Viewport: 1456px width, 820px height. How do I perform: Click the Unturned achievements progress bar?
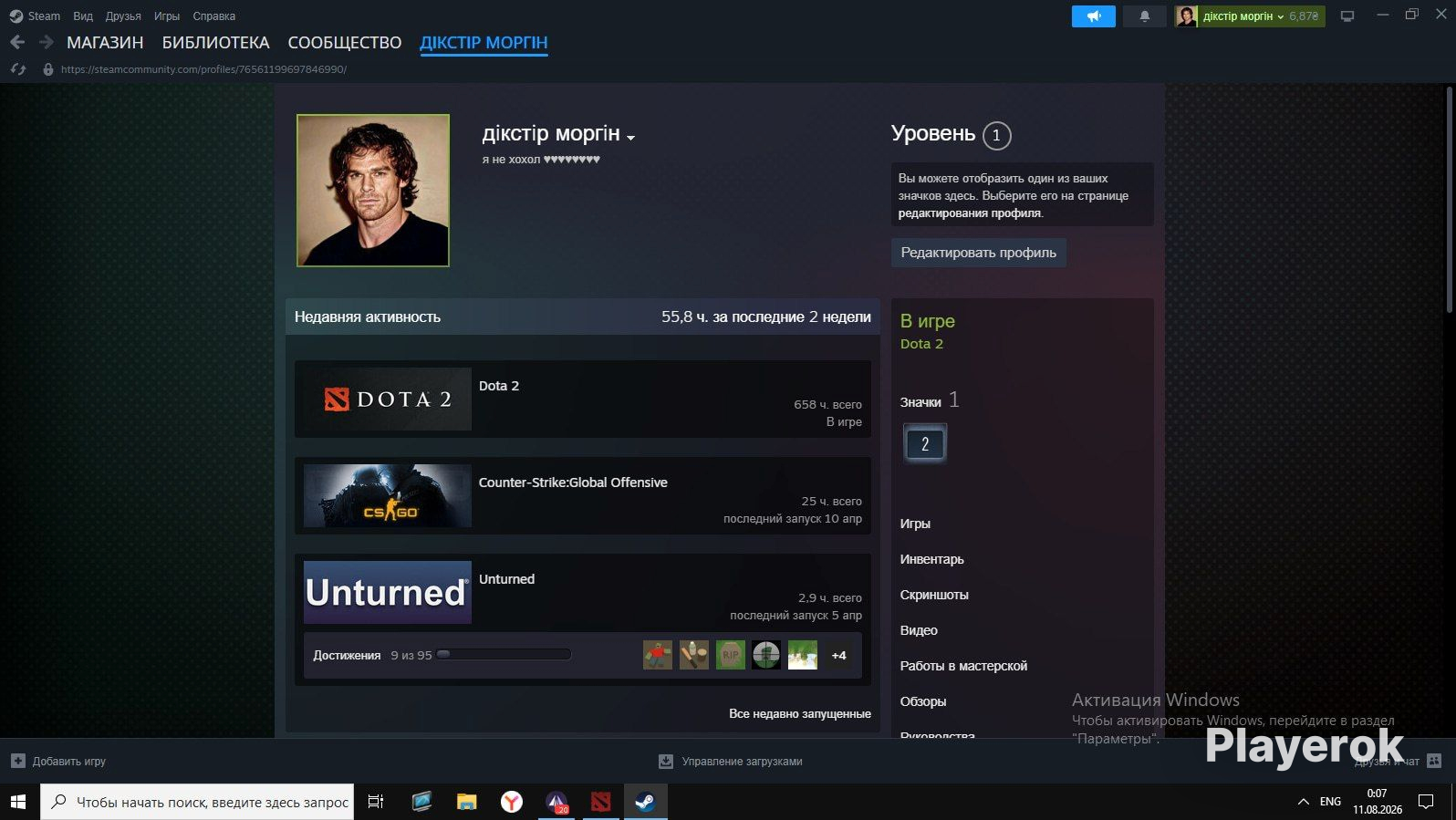click(504, 654)
